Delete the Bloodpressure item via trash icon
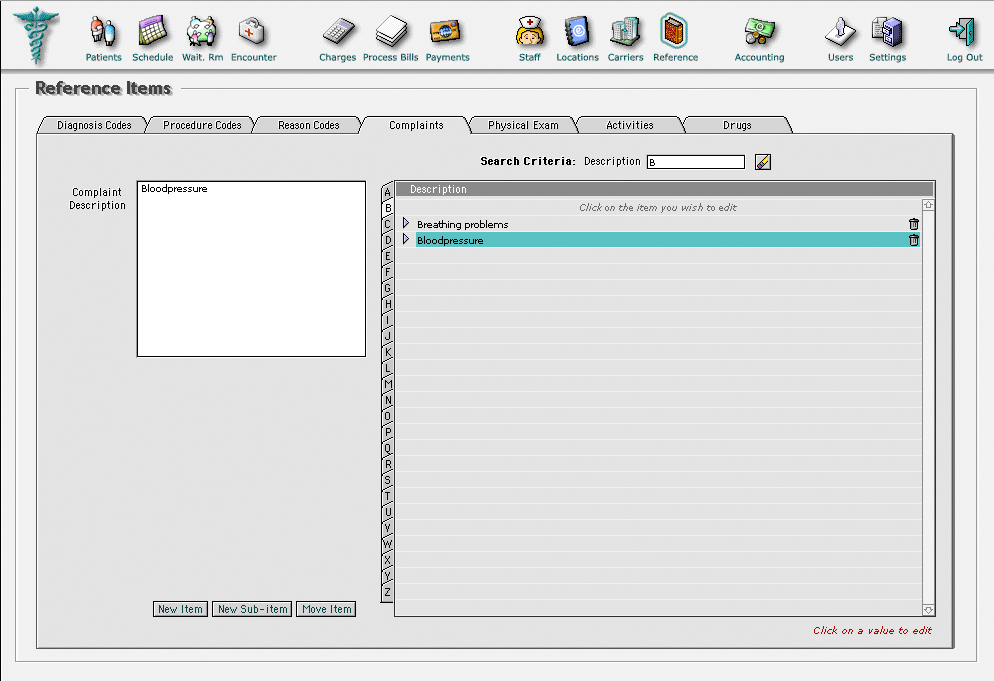Viewport: 994px width, 681px height. pyautogui.click(x=913, y=240)
